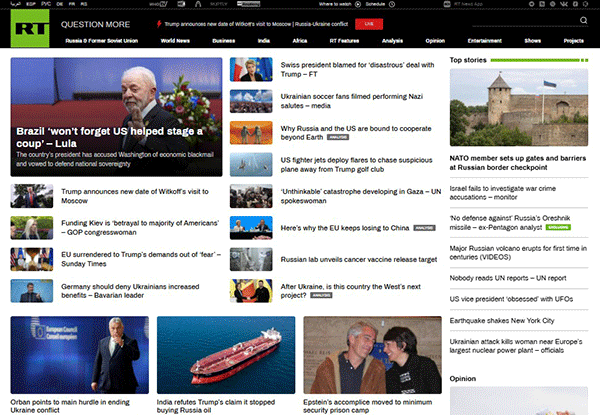Click the Swiss president story thumbnail
600x415 pixels.
point(251,69)
